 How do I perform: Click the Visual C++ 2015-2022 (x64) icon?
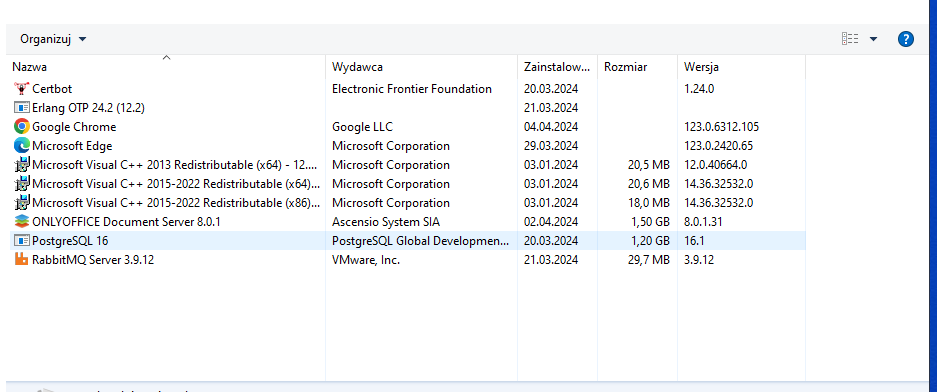point(22,184)
